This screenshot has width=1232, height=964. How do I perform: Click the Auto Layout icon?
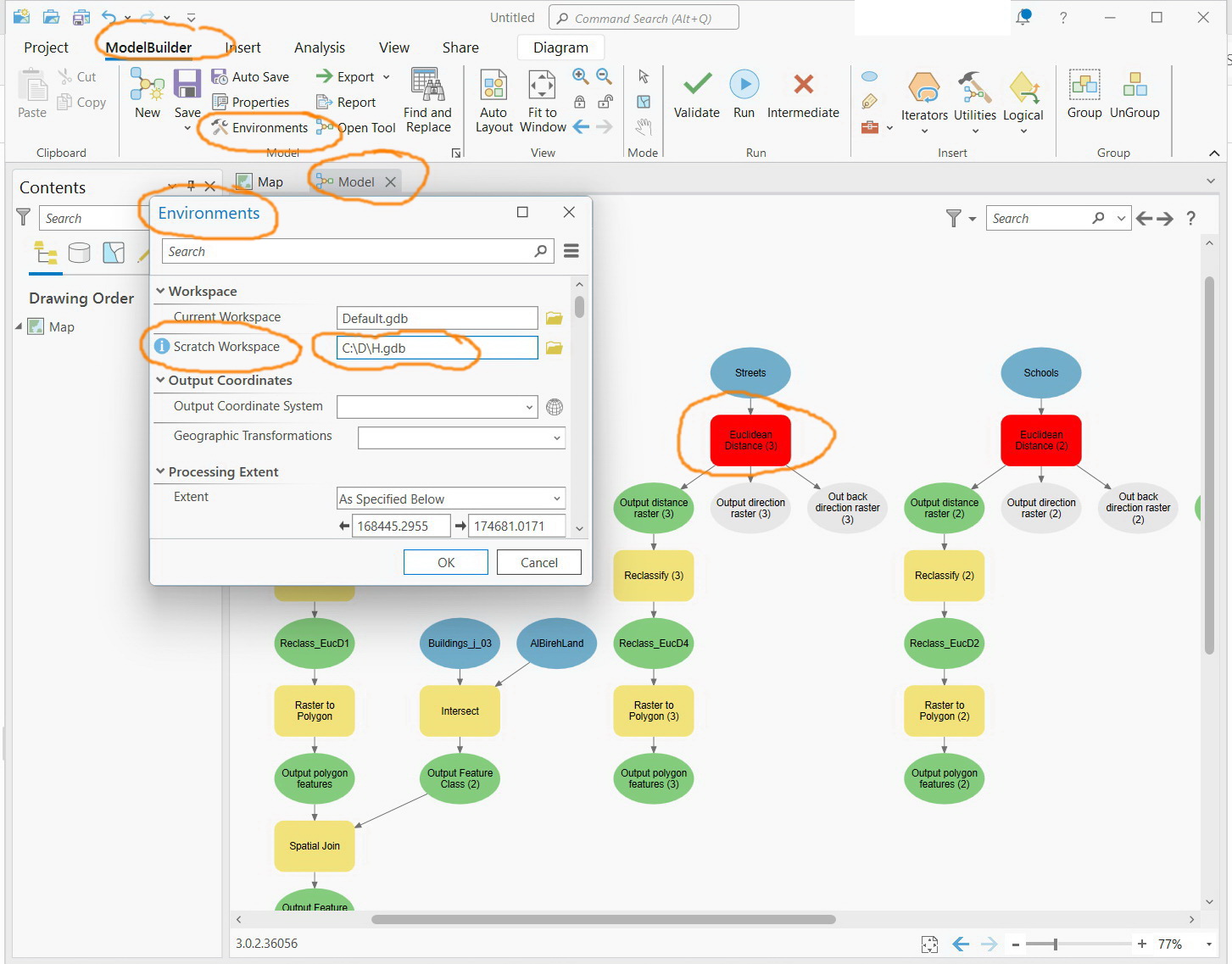[493, 85]
